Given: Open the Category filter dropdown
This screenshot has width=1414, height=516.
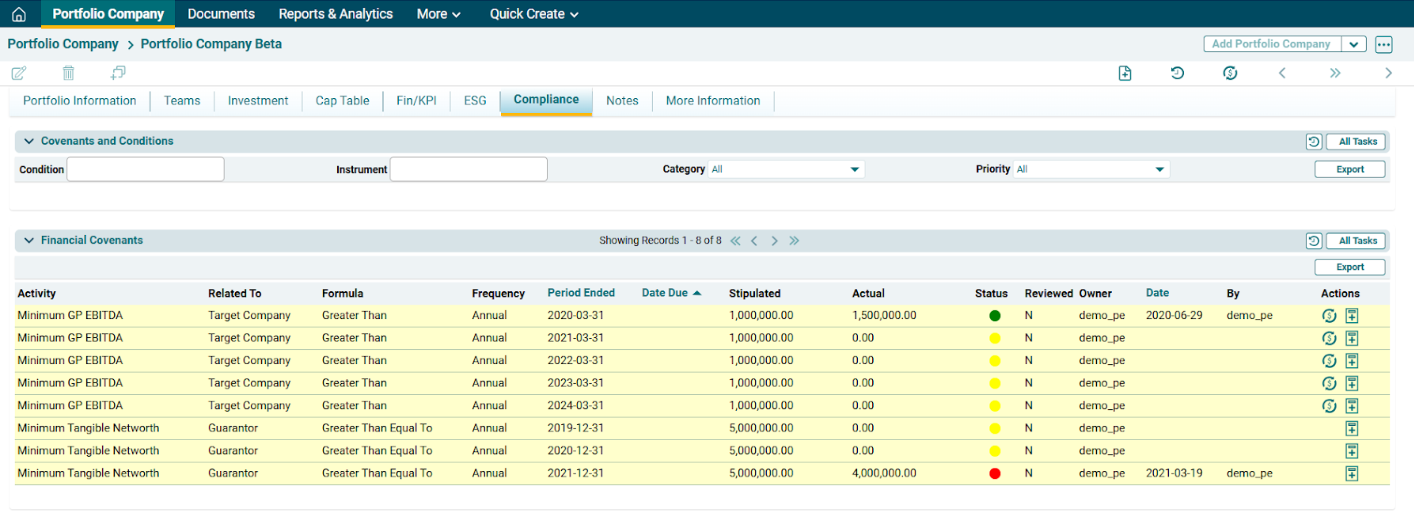Looking at the screenshot, I should coord(785,170).
